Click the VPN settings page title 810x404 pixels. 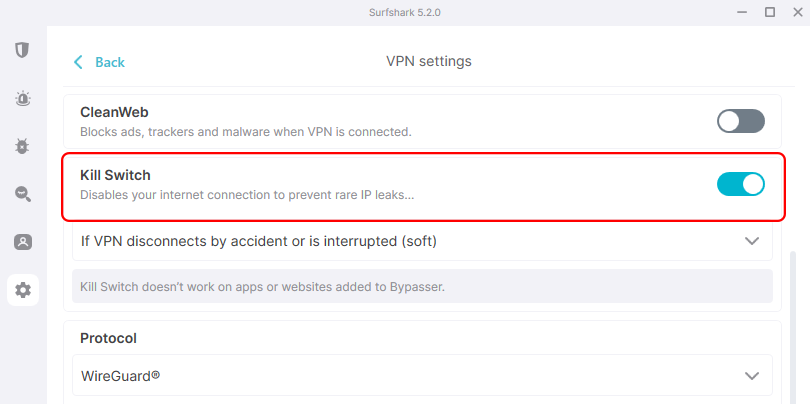coord(428,62)
